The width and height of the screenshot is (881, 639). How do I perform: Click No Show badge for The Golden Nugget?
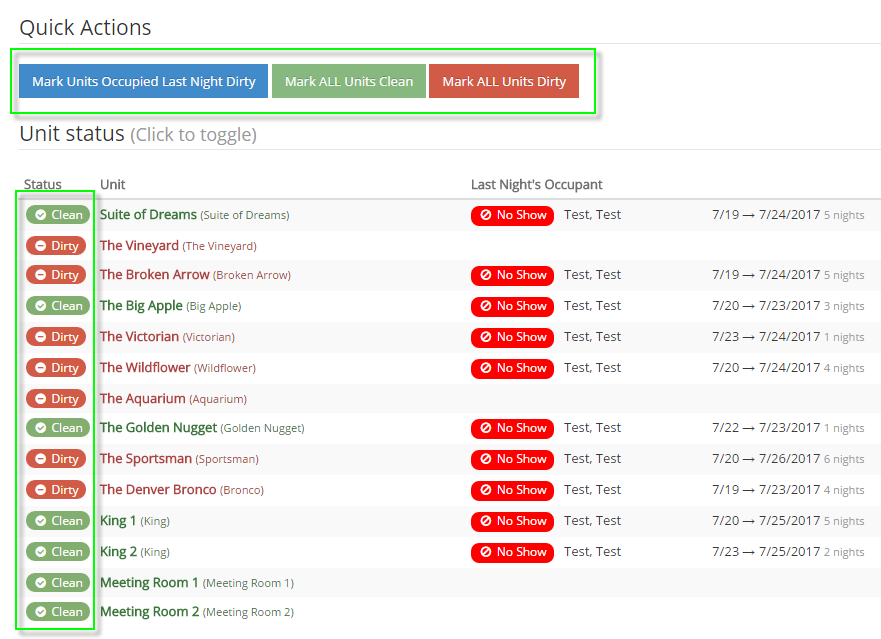click(x=512, y=428)
